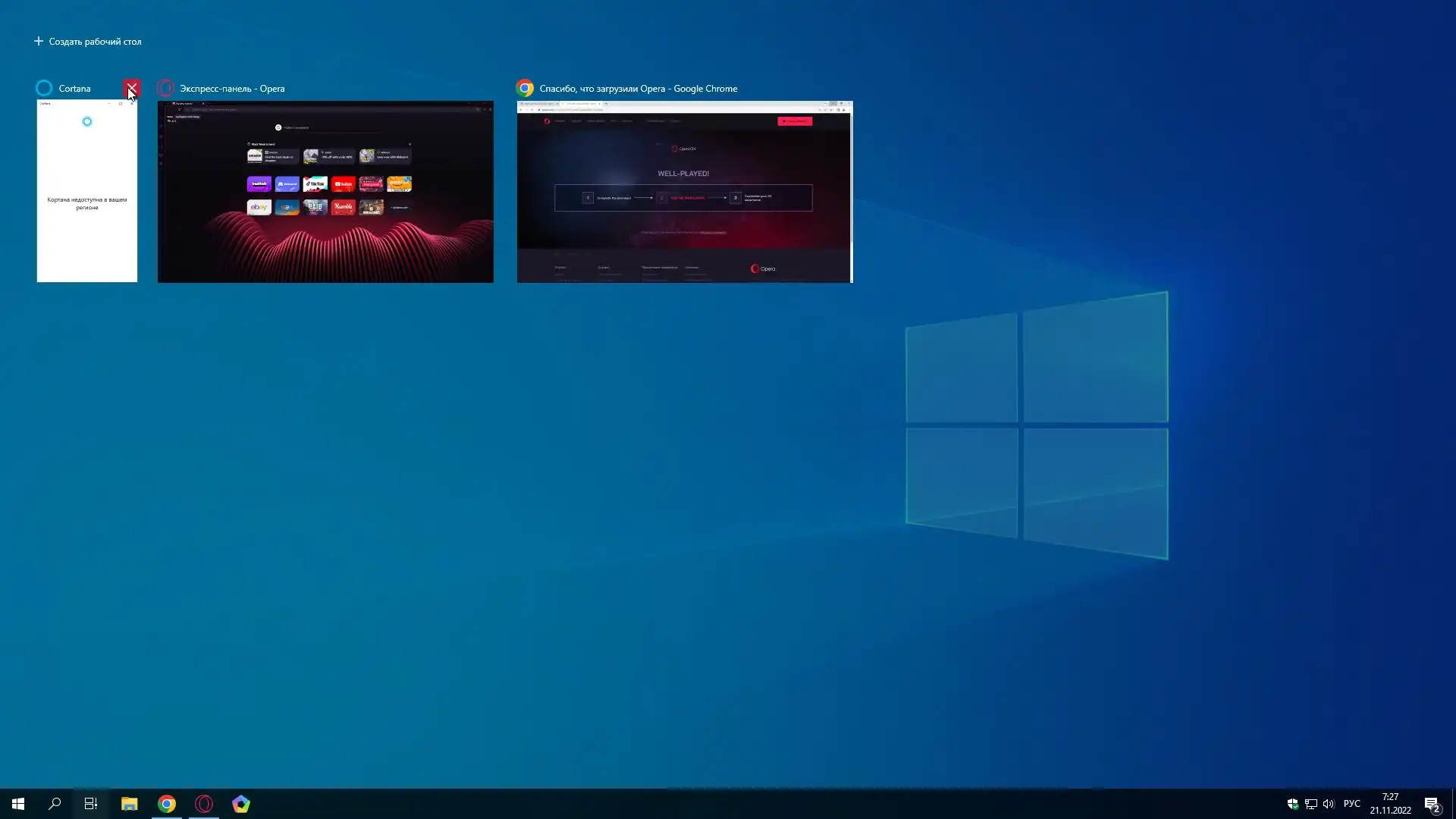
Task: Click the Opera logo beside Экспресс-панель title
Action: [165, 89]
